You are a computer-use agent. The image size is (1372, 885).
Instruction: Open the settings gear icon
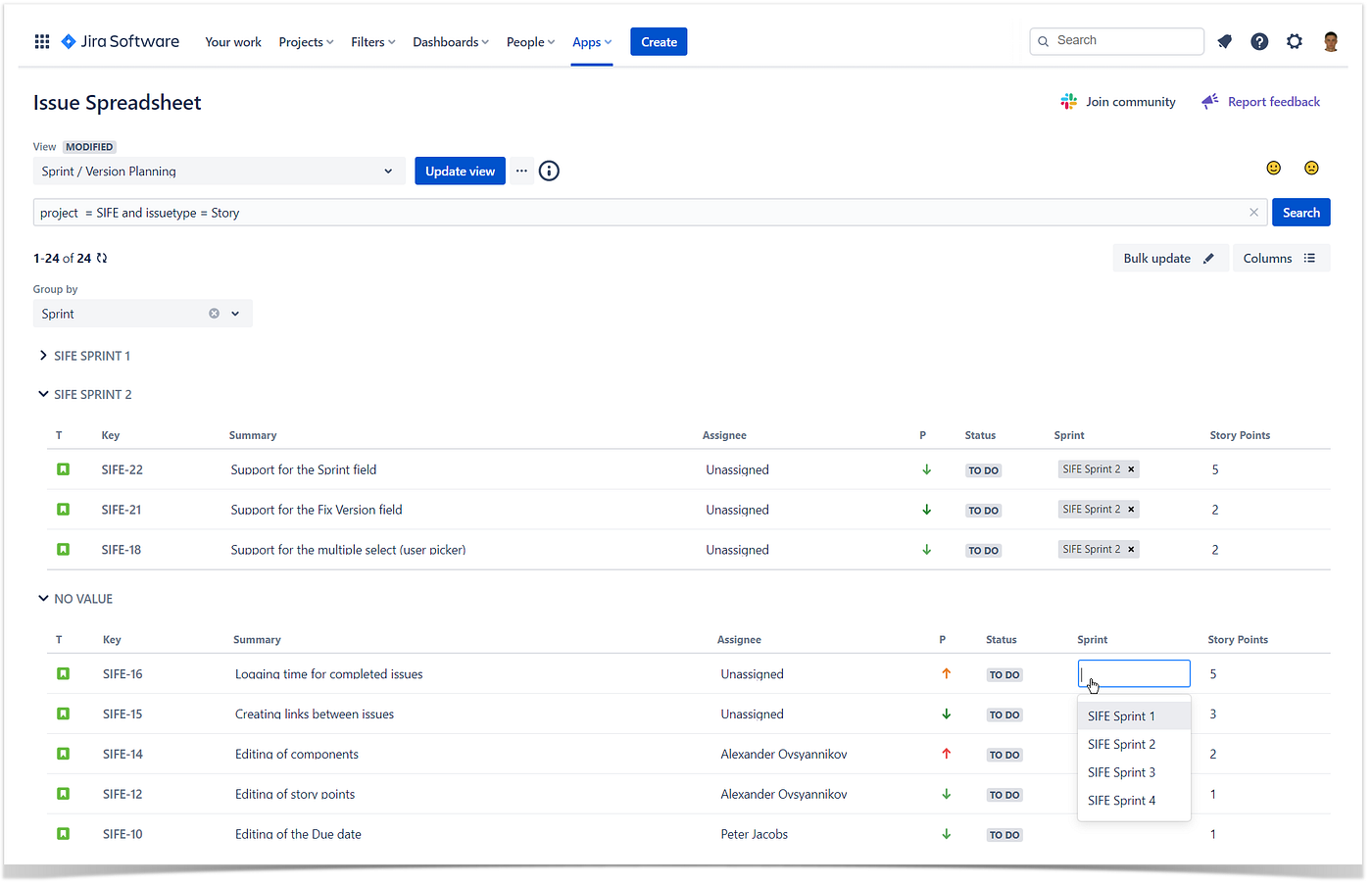(x=1295, y=41)
